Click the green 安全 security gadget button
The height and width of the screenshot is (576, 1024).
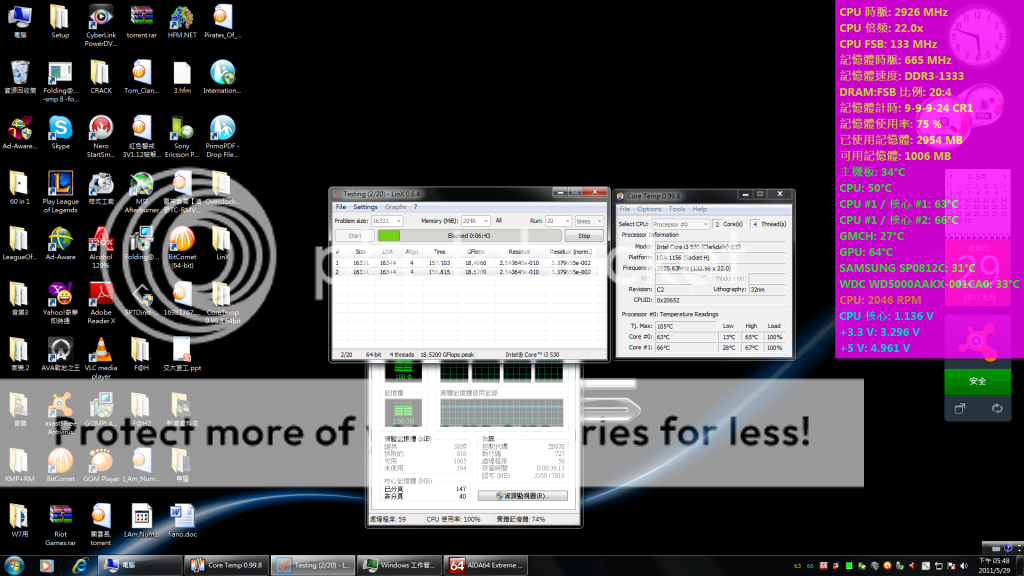pos(977,381)
